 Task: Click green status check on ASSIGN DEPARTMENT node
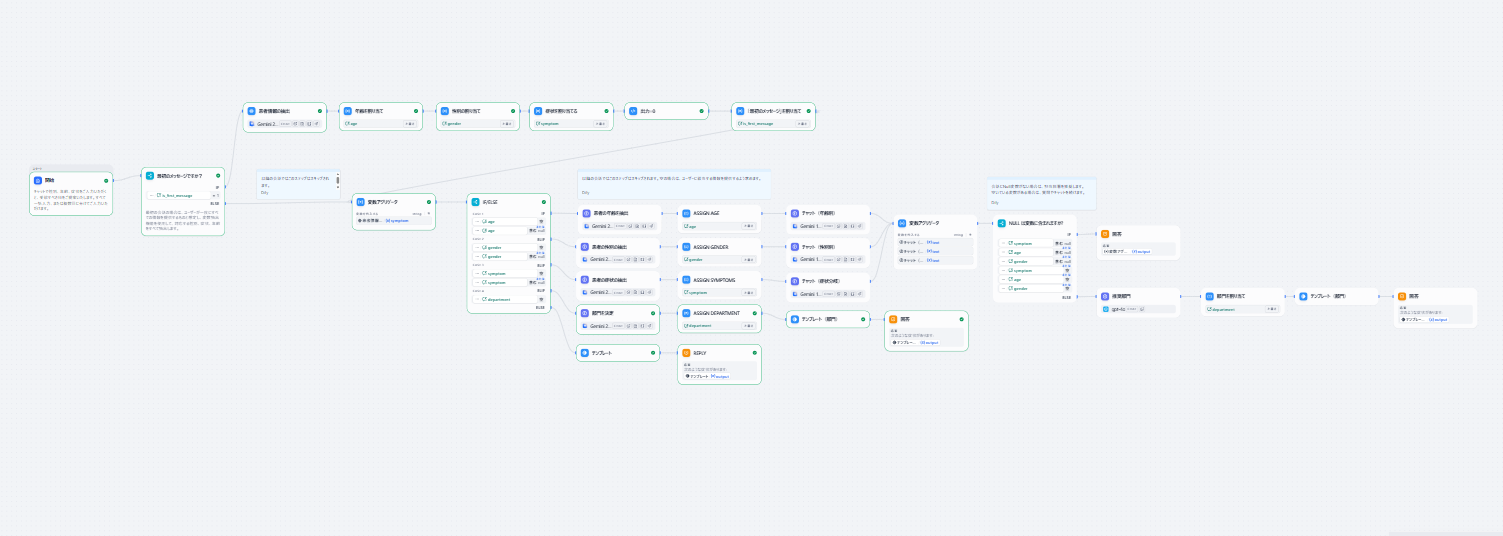pos(754,313)
